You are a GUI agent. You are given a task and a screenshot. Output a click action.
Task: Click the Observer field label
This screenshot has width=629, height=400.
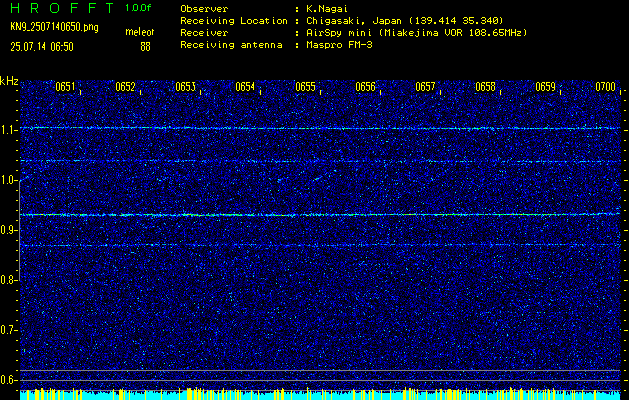(204, 8)
